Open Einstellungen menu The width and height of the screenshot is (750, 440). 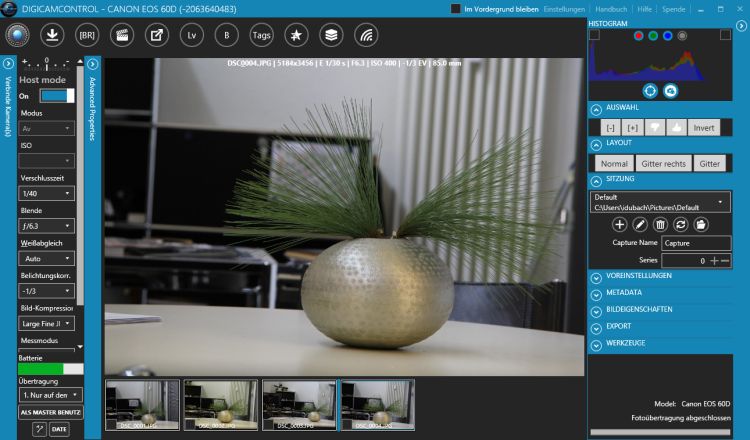pos(565,8)
